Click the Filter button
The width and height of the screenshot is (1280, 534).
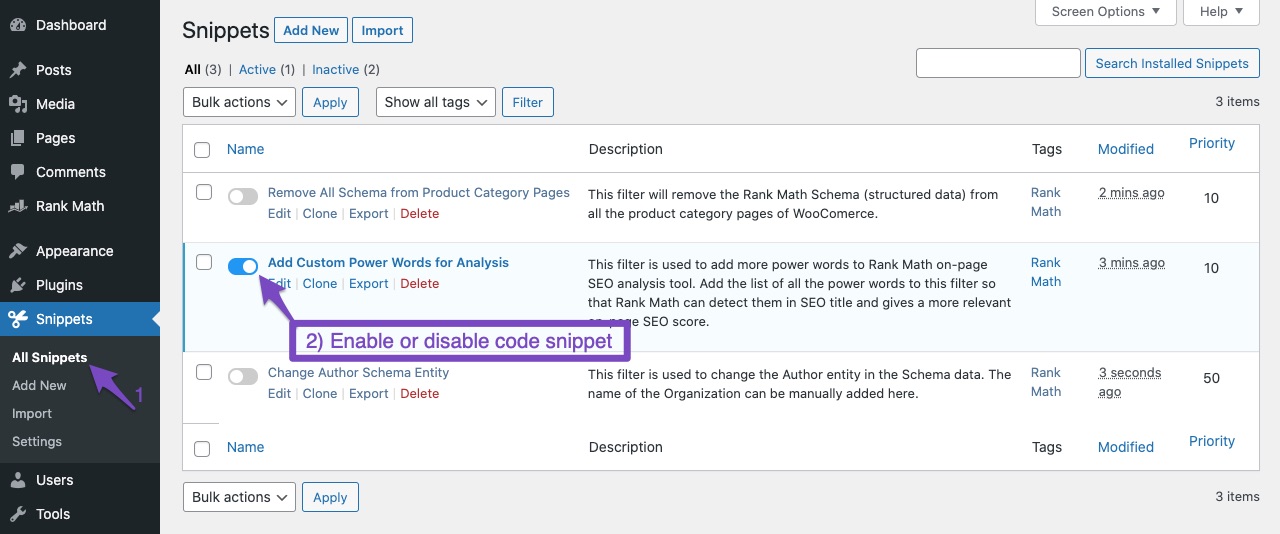(527, 102)
